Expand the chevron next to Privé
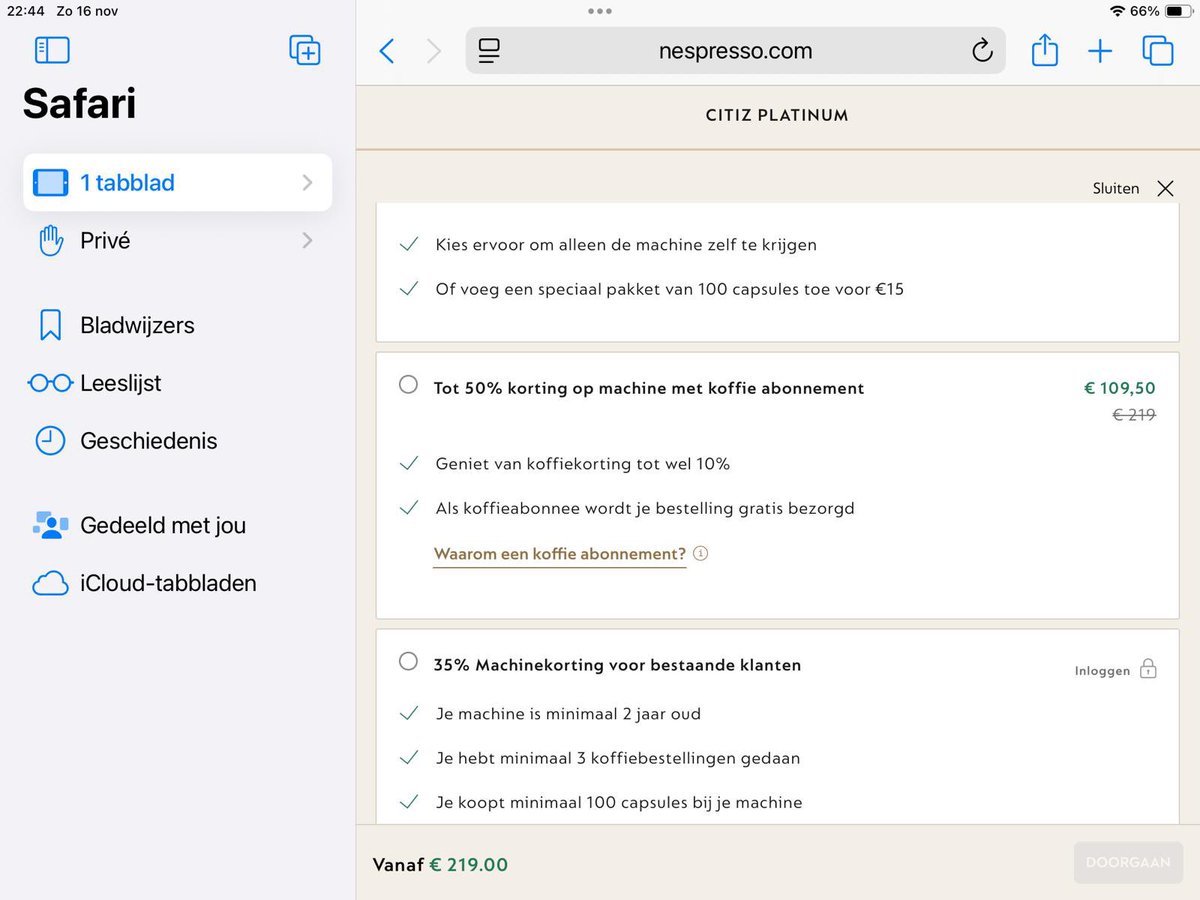This screenshot has width=1200, height=900. pyautogui.click(x=307, y=240)
